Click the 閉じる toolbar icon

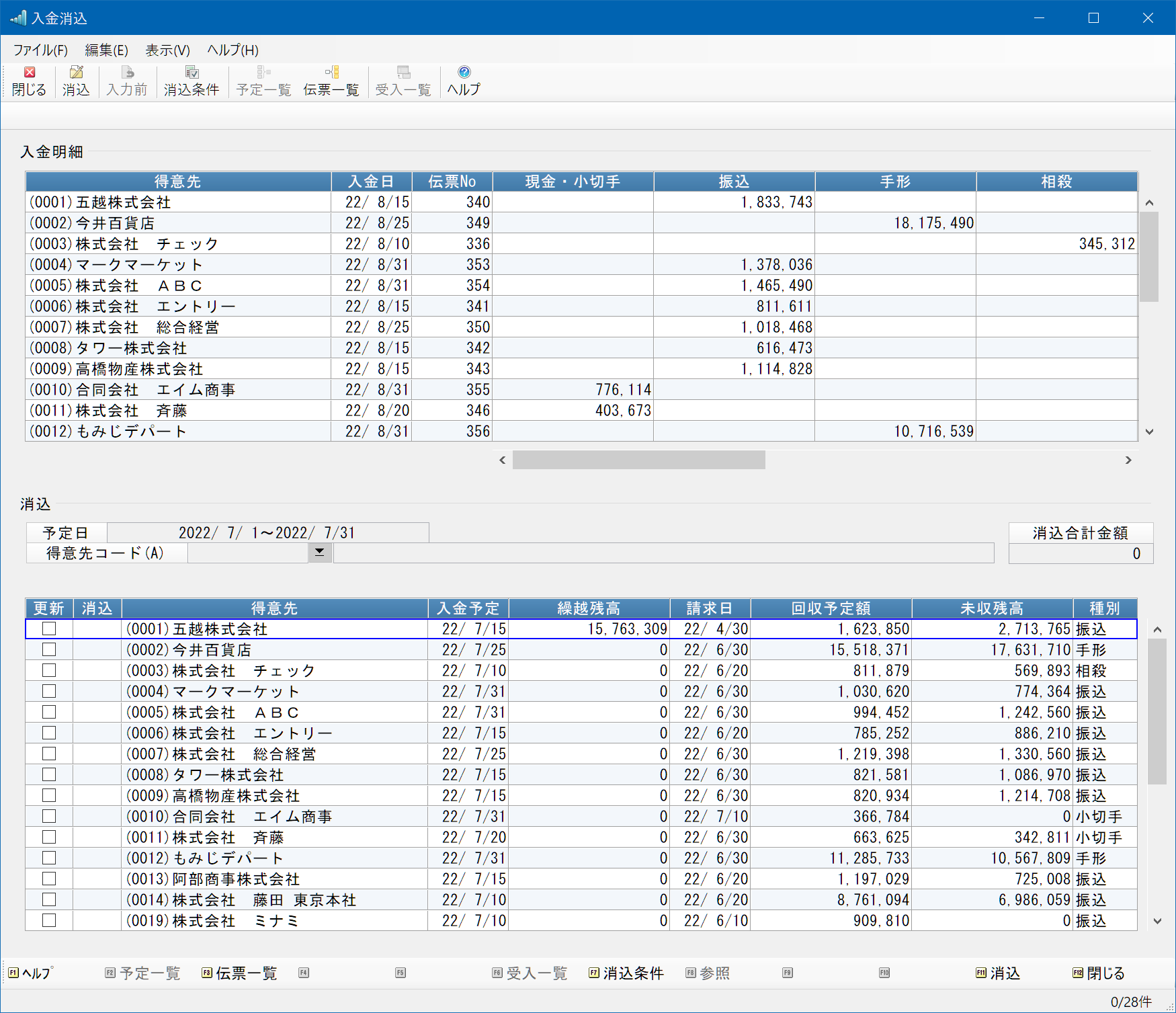point(30,73)
